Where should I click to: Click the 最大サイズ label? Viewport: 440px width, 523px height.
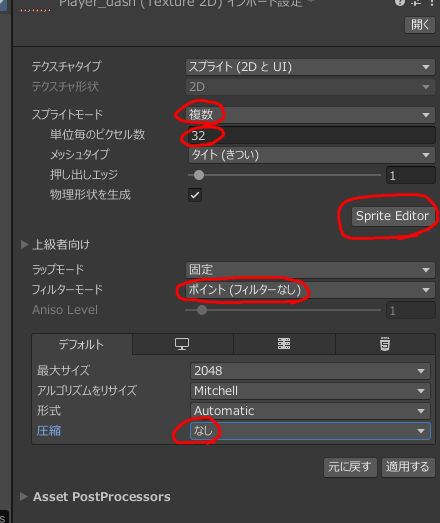click(x=63, y=371)
